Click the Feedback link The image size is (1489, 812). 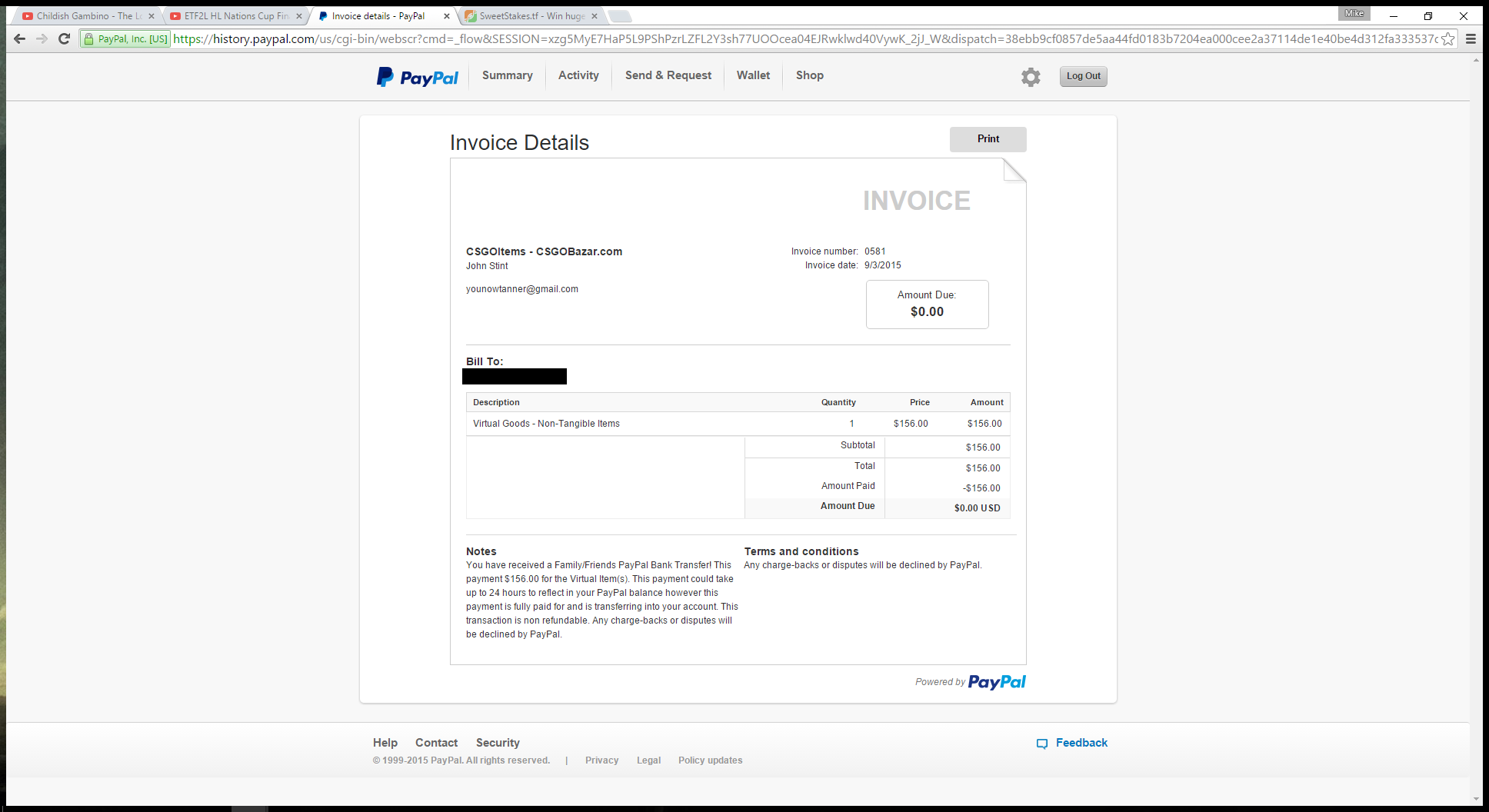tap(1081, 743)
